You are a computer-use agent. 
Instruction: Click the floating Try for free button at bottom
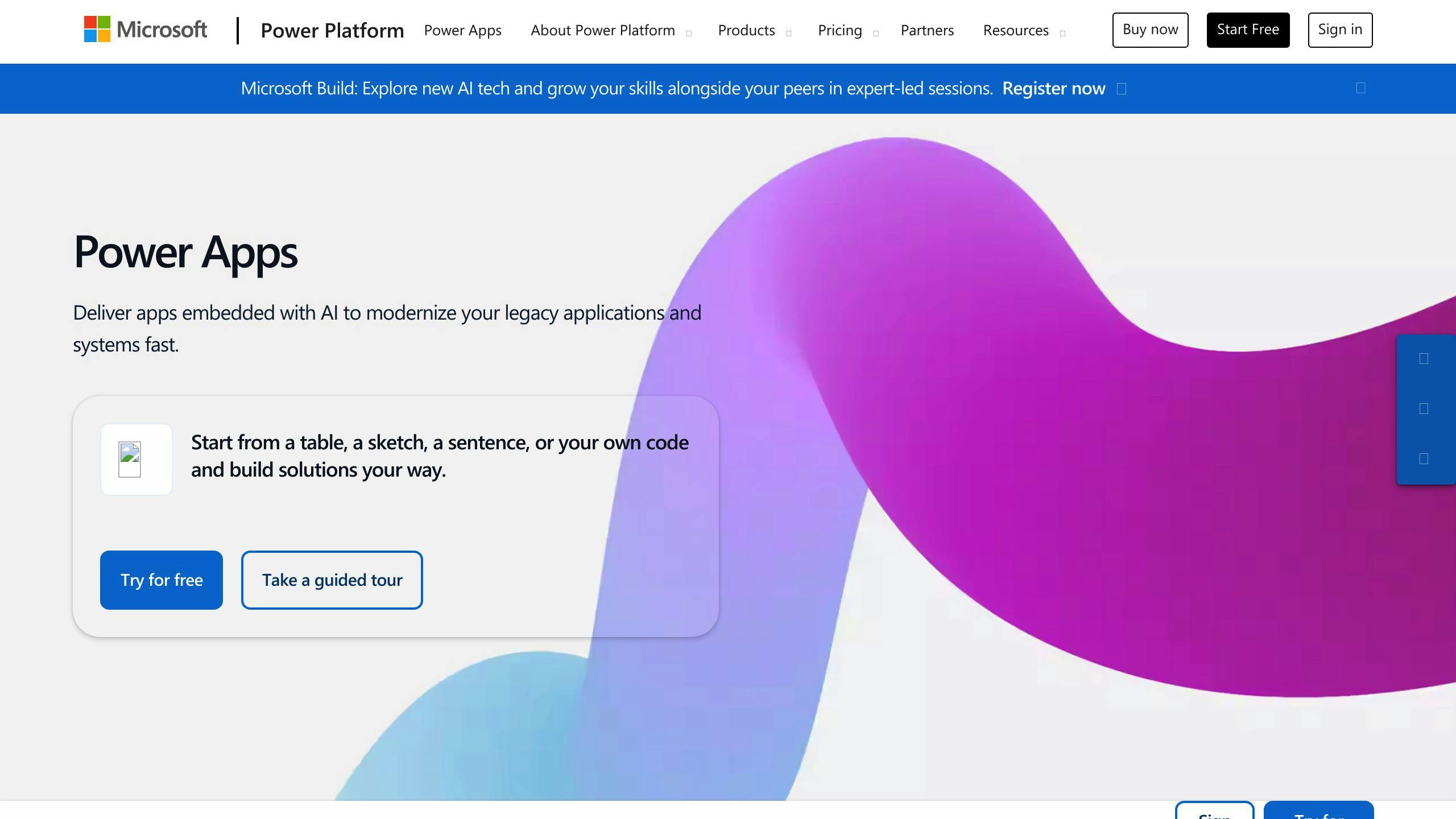(1319, 814)
